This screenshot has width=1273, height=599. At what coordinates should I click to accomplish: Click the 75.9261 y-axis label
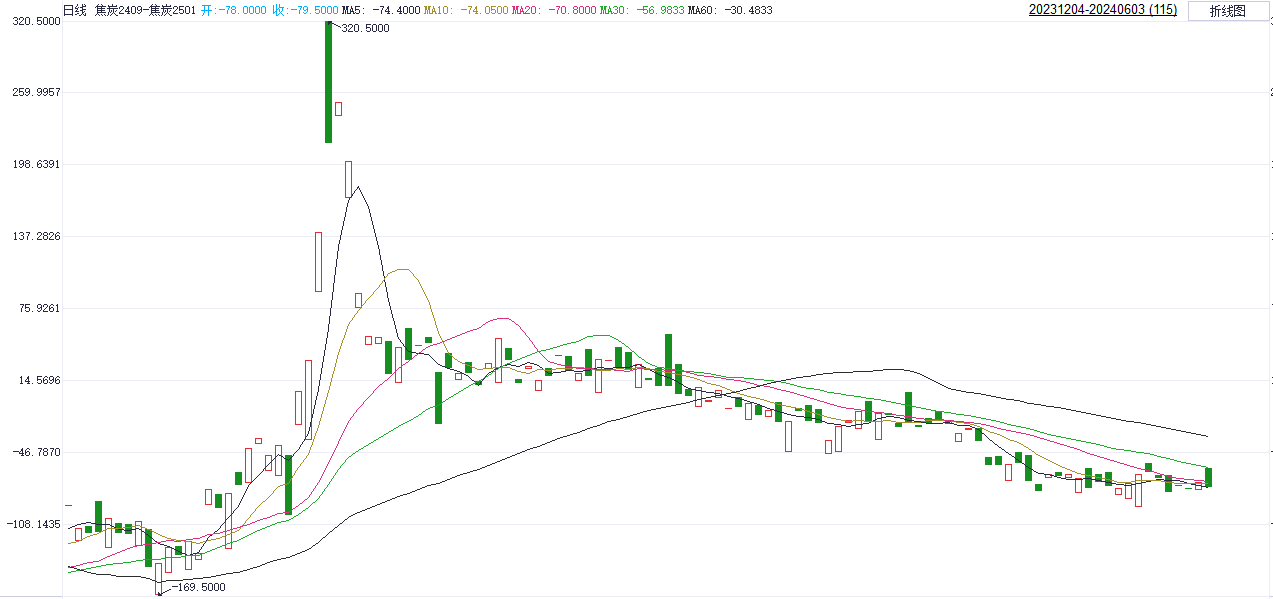click(38, 308)
